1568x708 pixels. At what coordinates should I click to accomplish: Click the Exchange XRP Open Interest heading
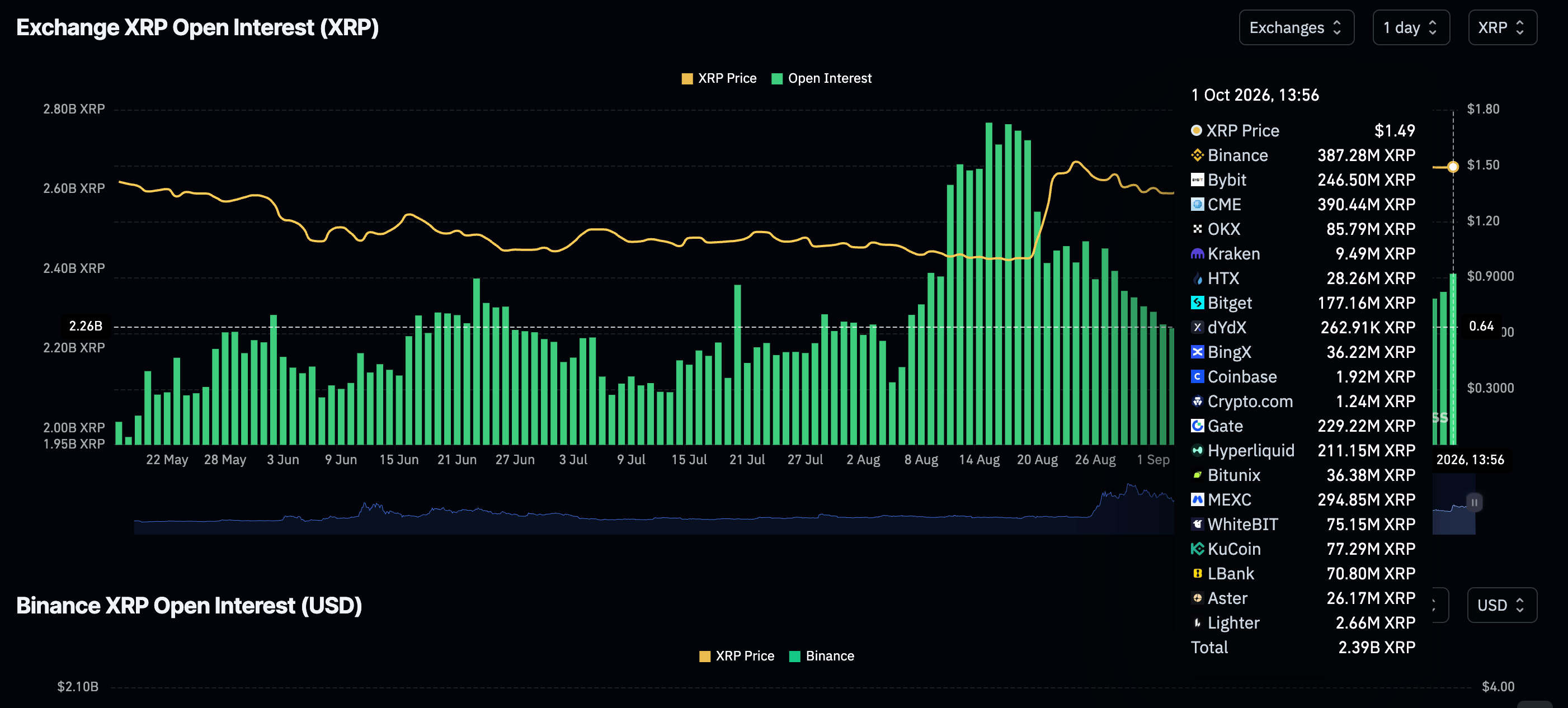(197, 27)
